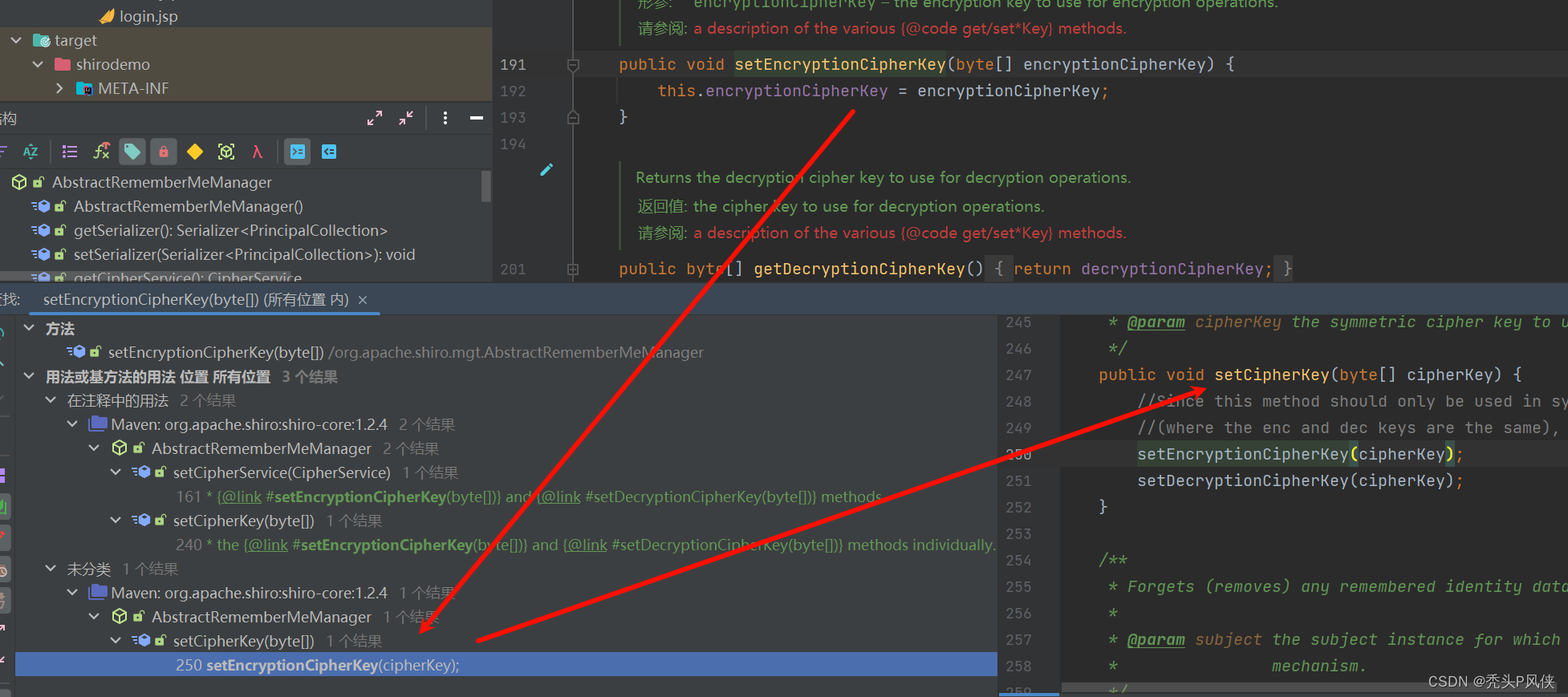
Task: Toggle show non-public red lock filter
Action: [164, 152]
